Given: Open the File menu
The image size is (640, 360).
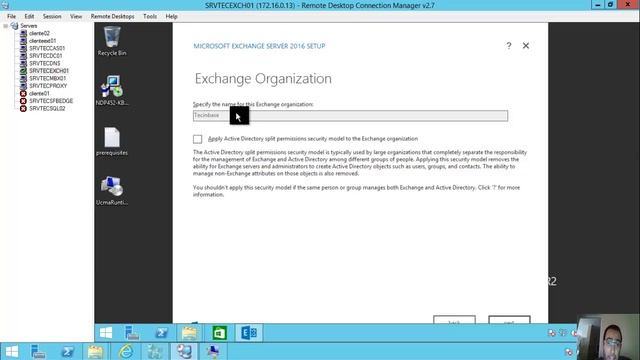Looking at the screenshot, I should [x=11, y=16].
